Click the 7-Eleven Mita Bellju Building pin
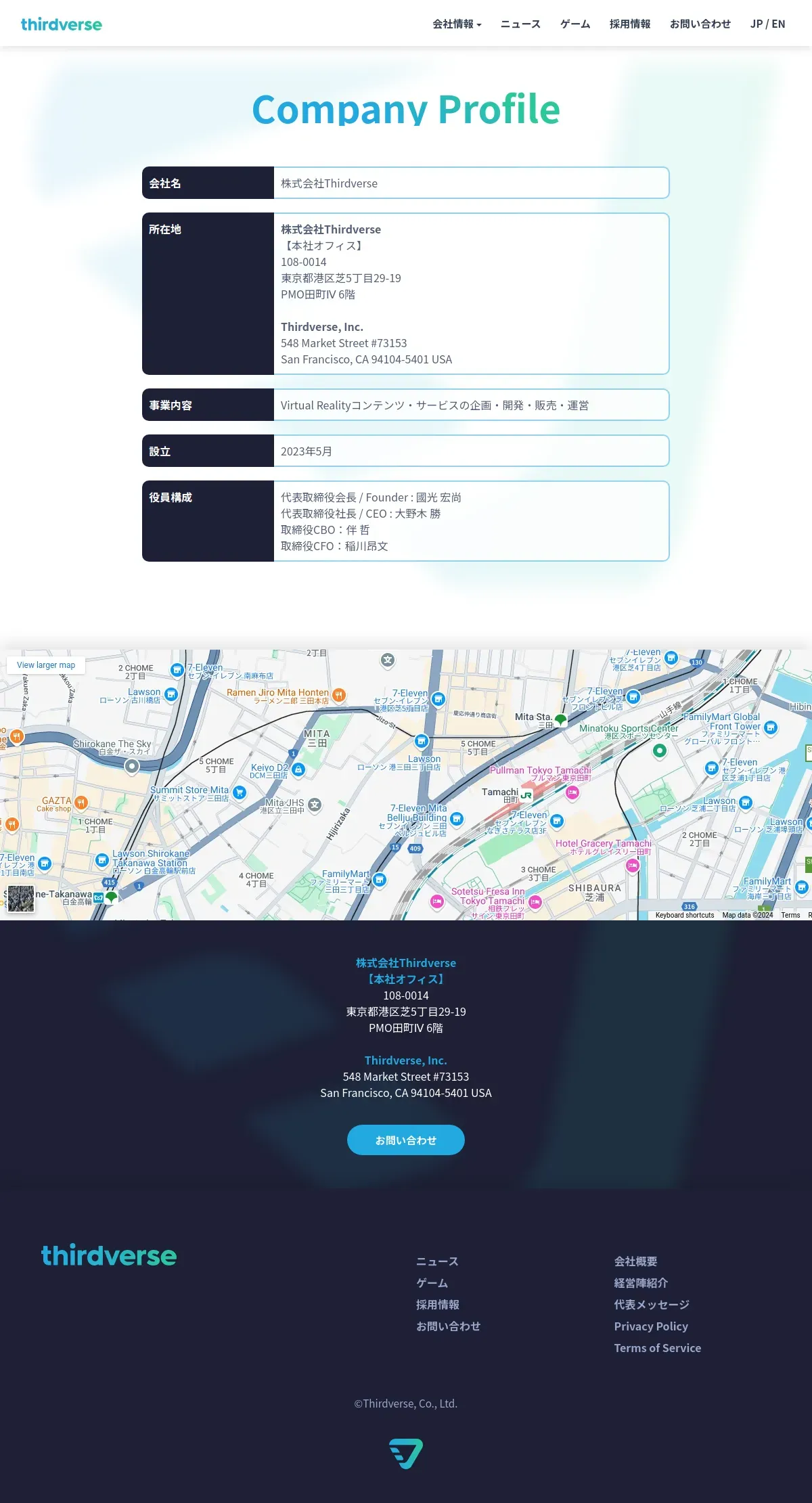Image resolution: width=812 pixels, height=1503 pixels. (457, 820)
